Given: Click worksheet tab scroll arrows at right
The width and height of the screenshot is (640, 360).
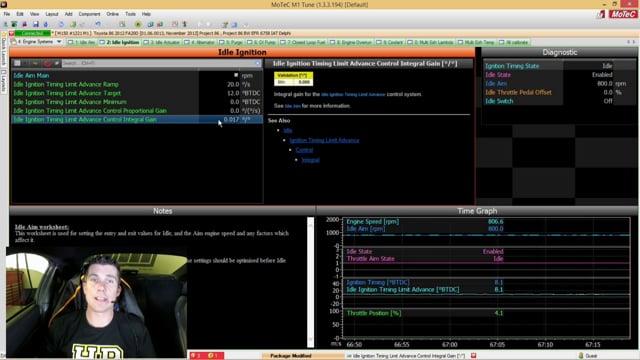Looking at the screenshot, I should [x=631, y=42].
